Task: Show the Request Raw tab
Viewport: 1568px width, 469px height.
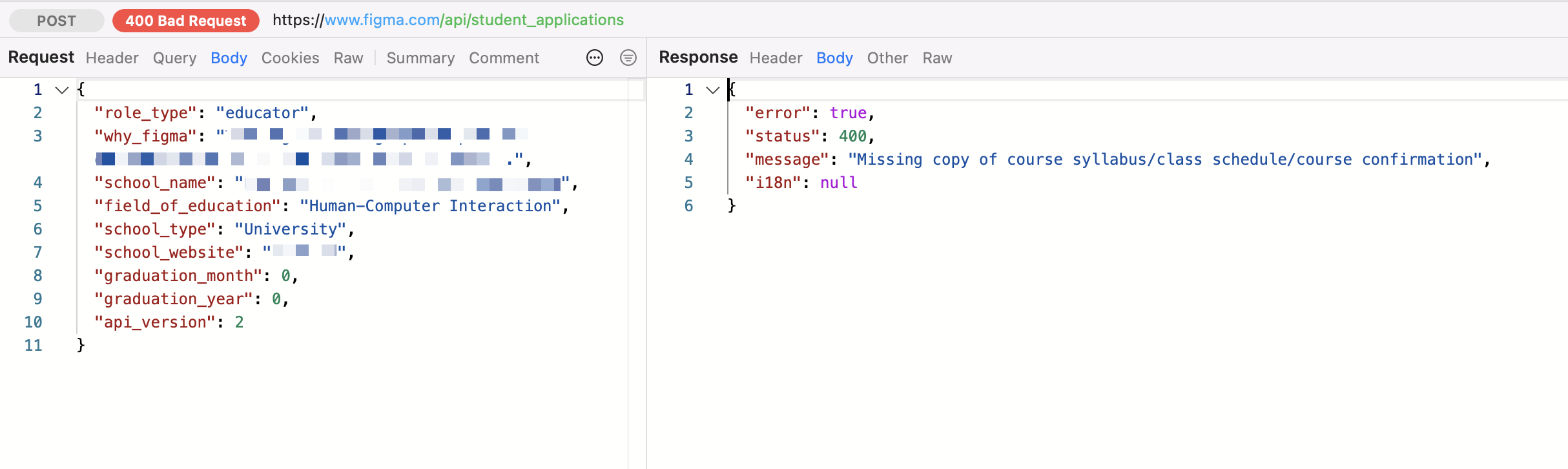Action: 348,58
